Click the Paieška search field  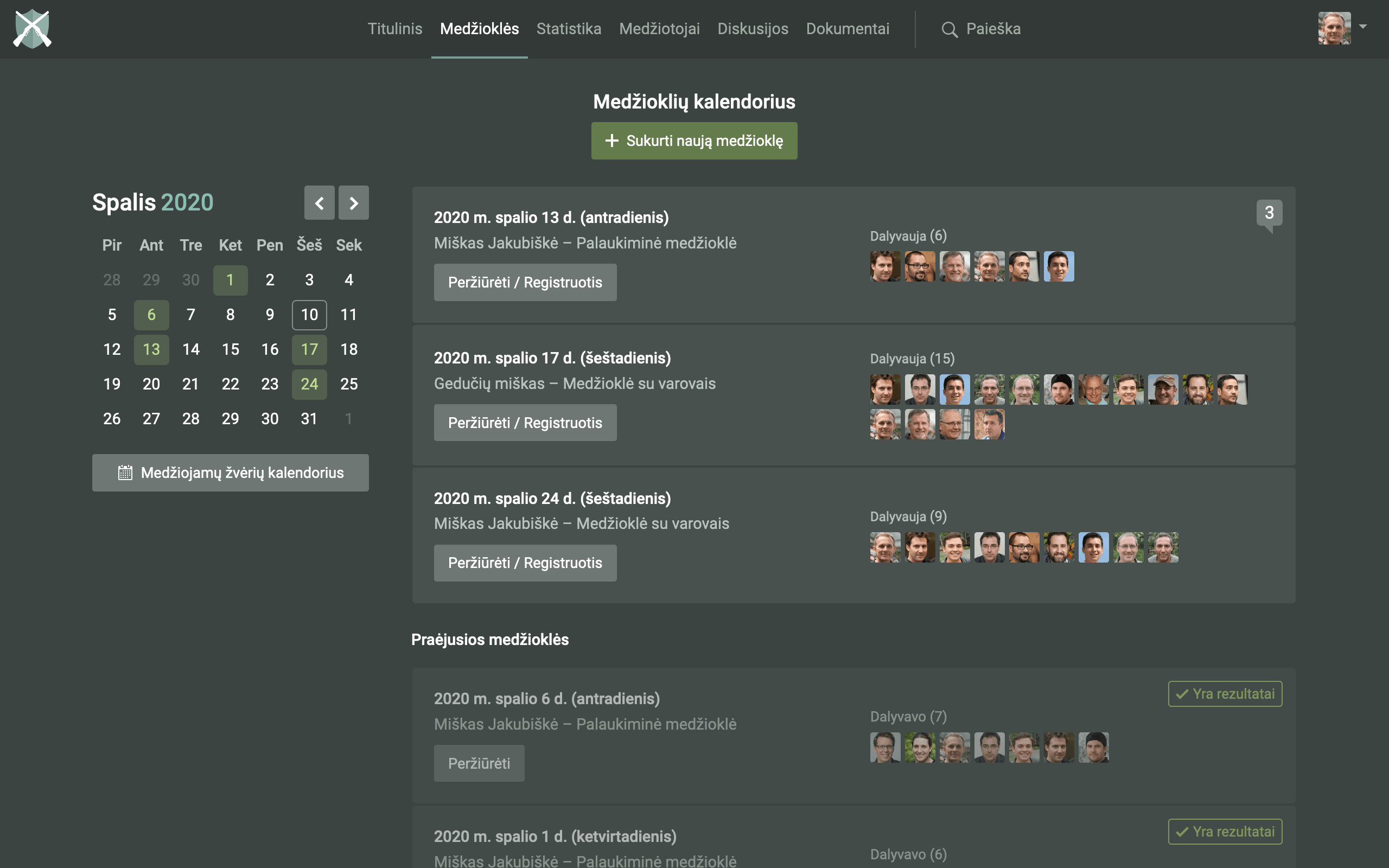pos(993,29)
